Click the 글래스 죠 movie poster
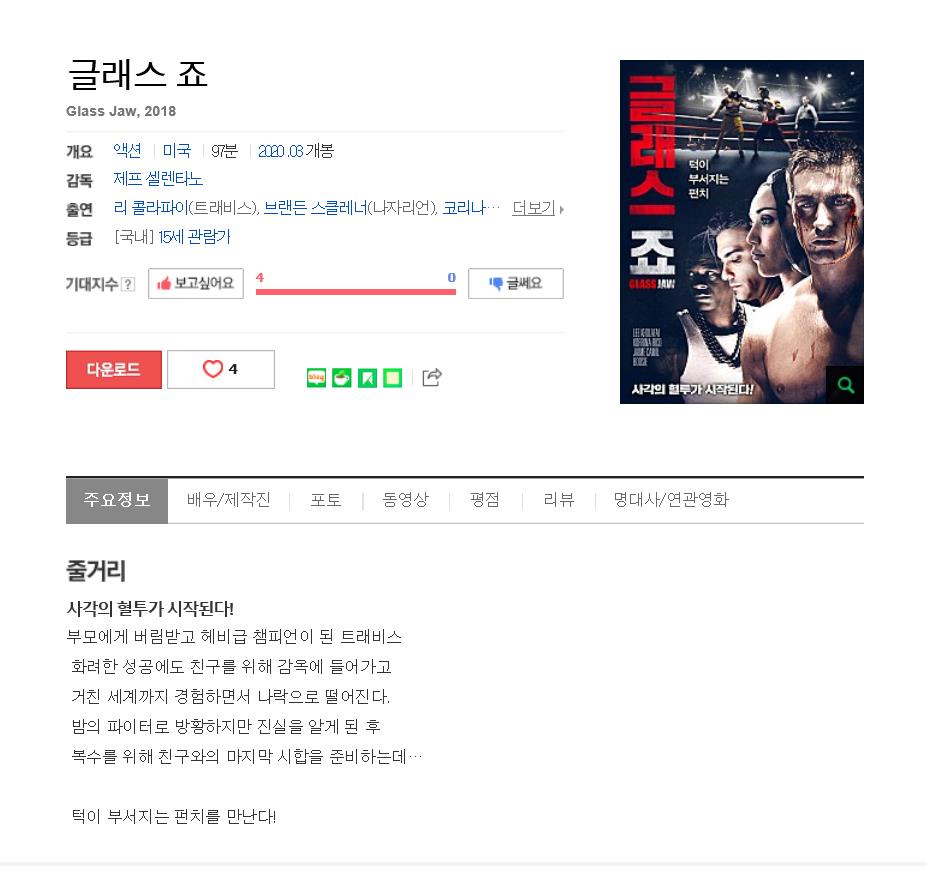This screenshot has width=927, height=870. click(x=741, y=232)
